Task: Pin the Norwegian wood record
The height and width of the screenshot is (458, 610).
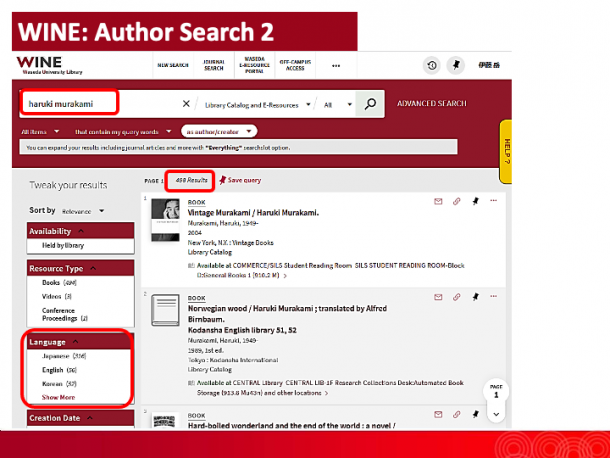Action: pyautogui.click(x=475, y=297)
